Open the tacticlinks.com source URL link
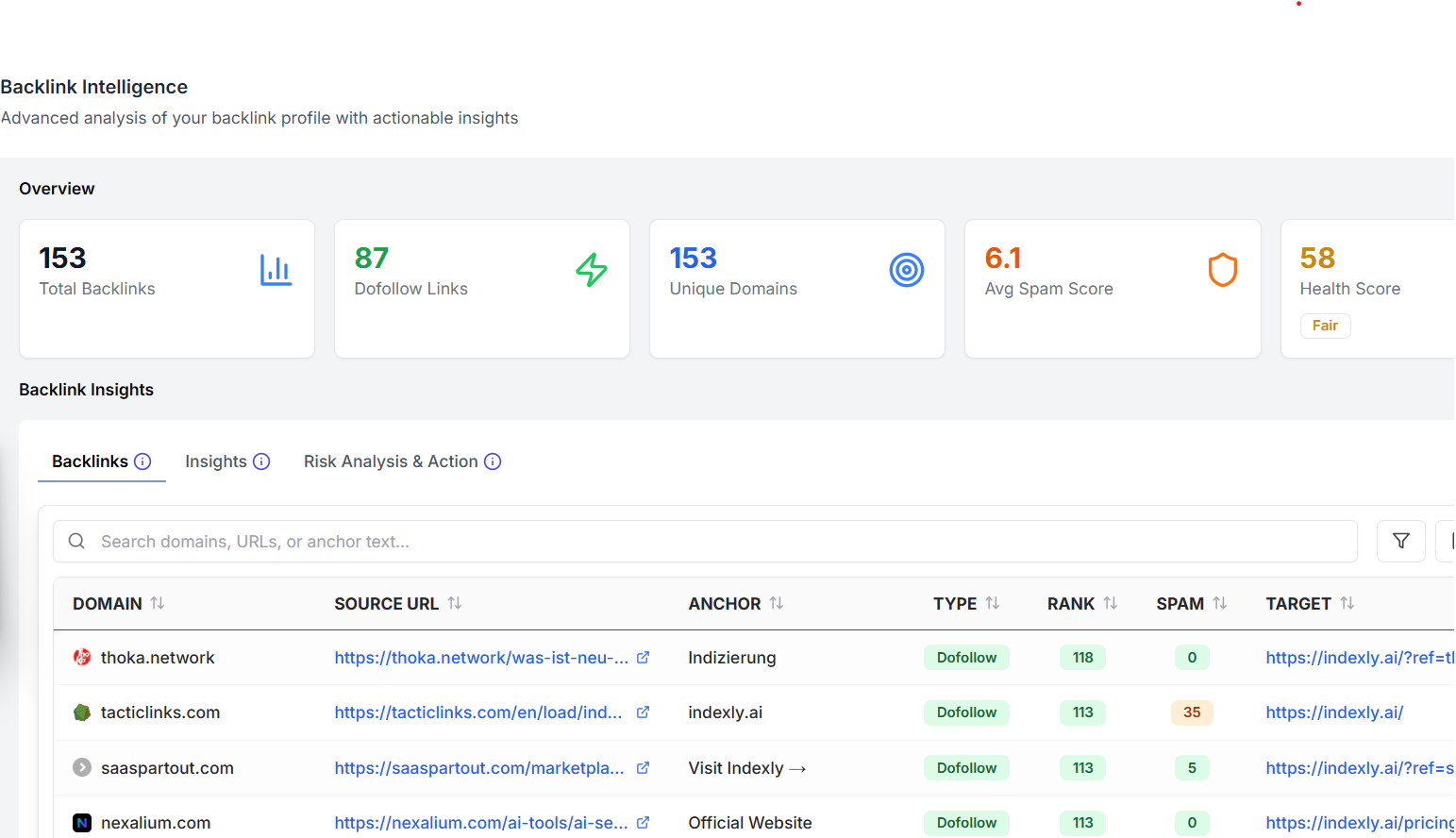 (x=478, y=712)
